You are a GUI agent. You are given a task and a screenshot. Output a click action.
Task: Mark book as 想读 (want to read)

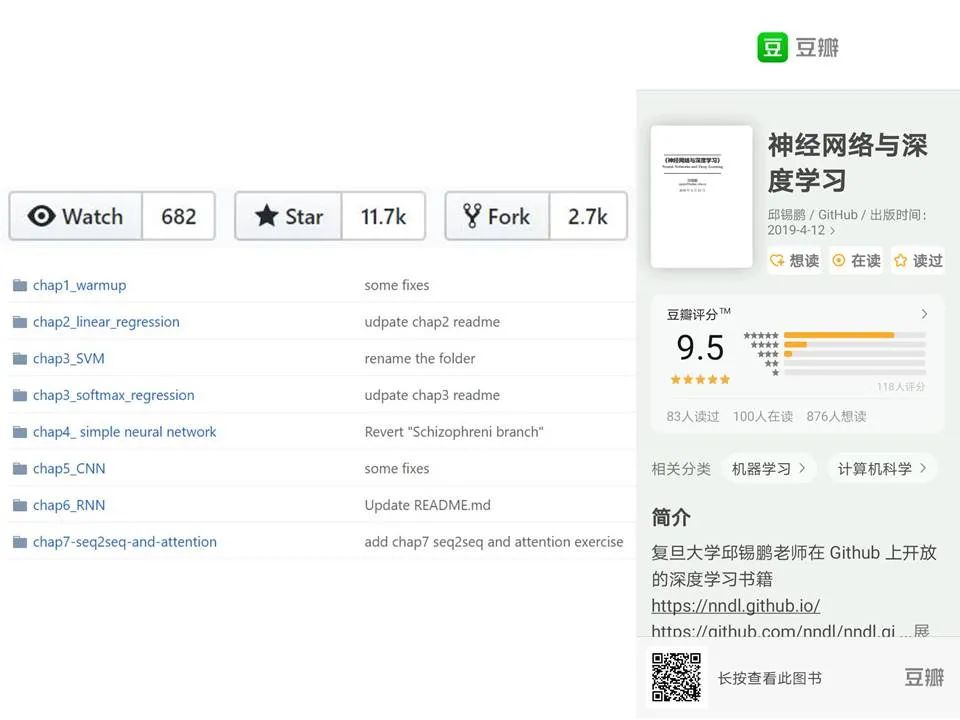(794, 261)
